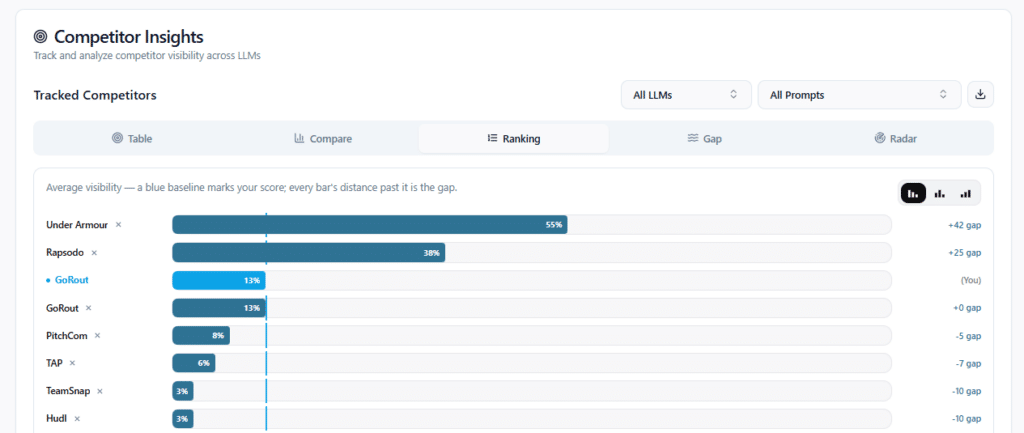Open the All Prompts dropdown
Screen dimensions: 1024x433
tap(859, 95)
